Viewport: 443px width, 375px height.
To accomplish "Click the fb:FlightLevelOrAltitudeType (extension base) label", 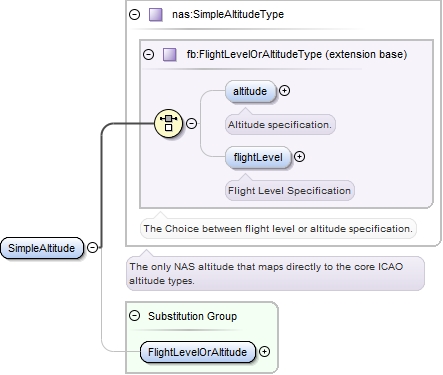I will pos(297,54).
